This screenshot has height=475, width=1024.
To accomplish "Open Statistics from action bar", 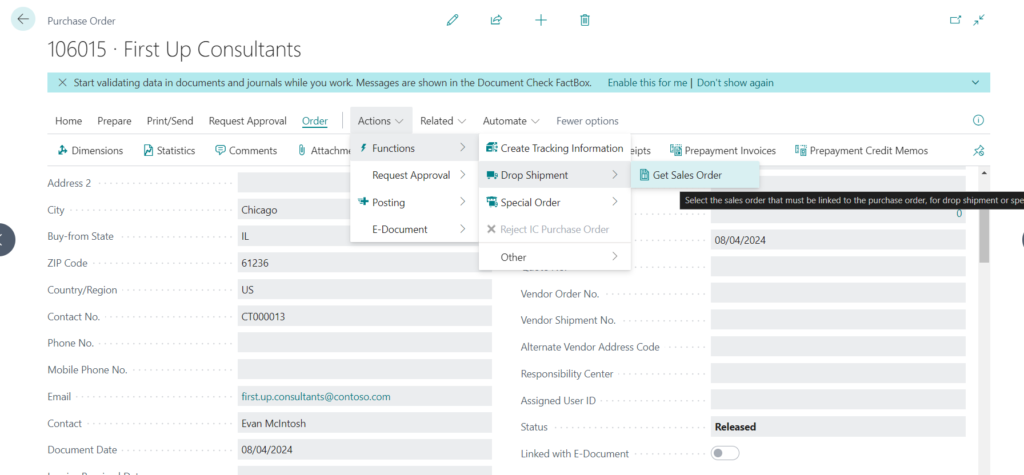I will pos(169,150).
